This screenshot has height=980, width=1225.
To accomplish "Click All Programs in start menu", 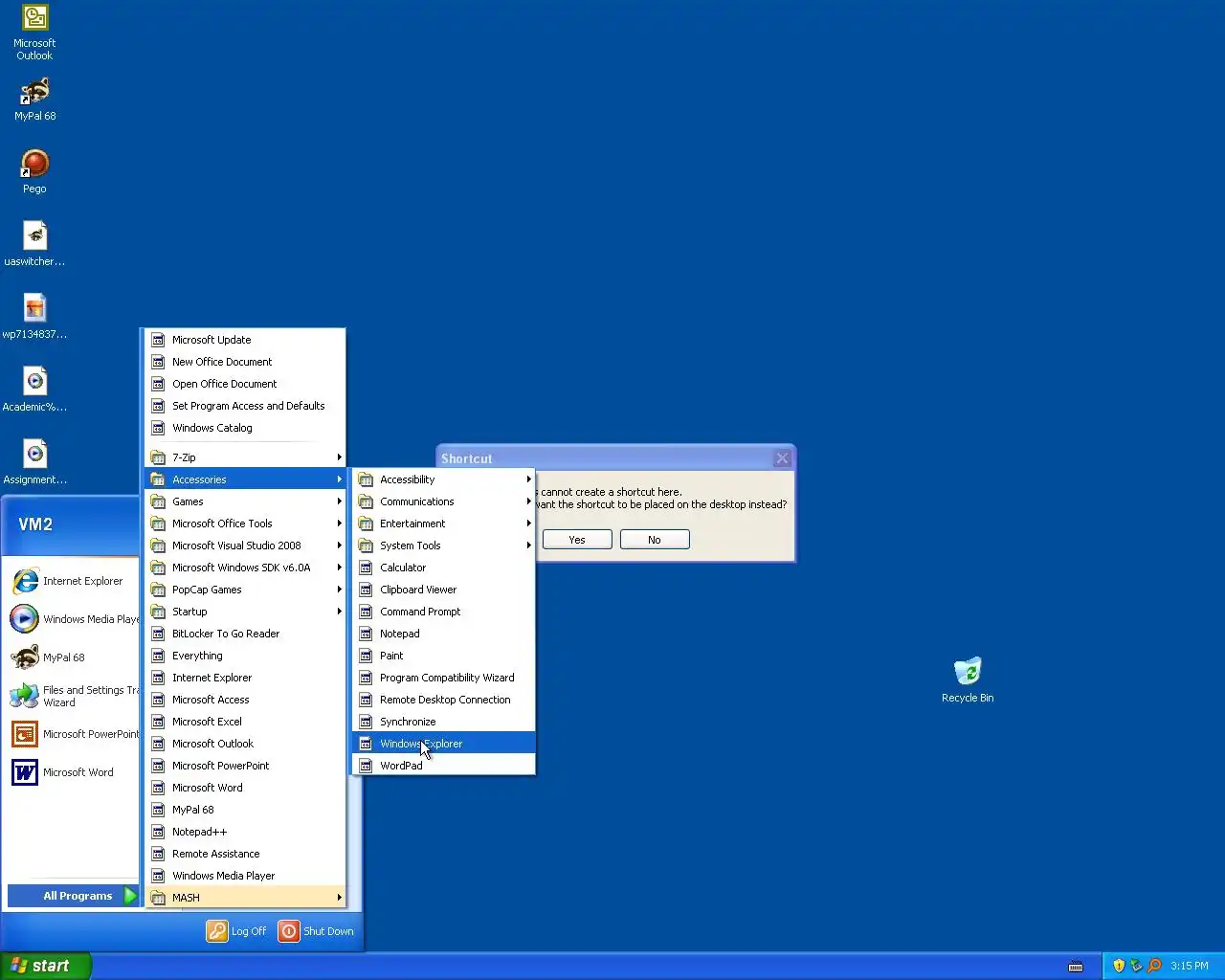I will pos(73,896).
